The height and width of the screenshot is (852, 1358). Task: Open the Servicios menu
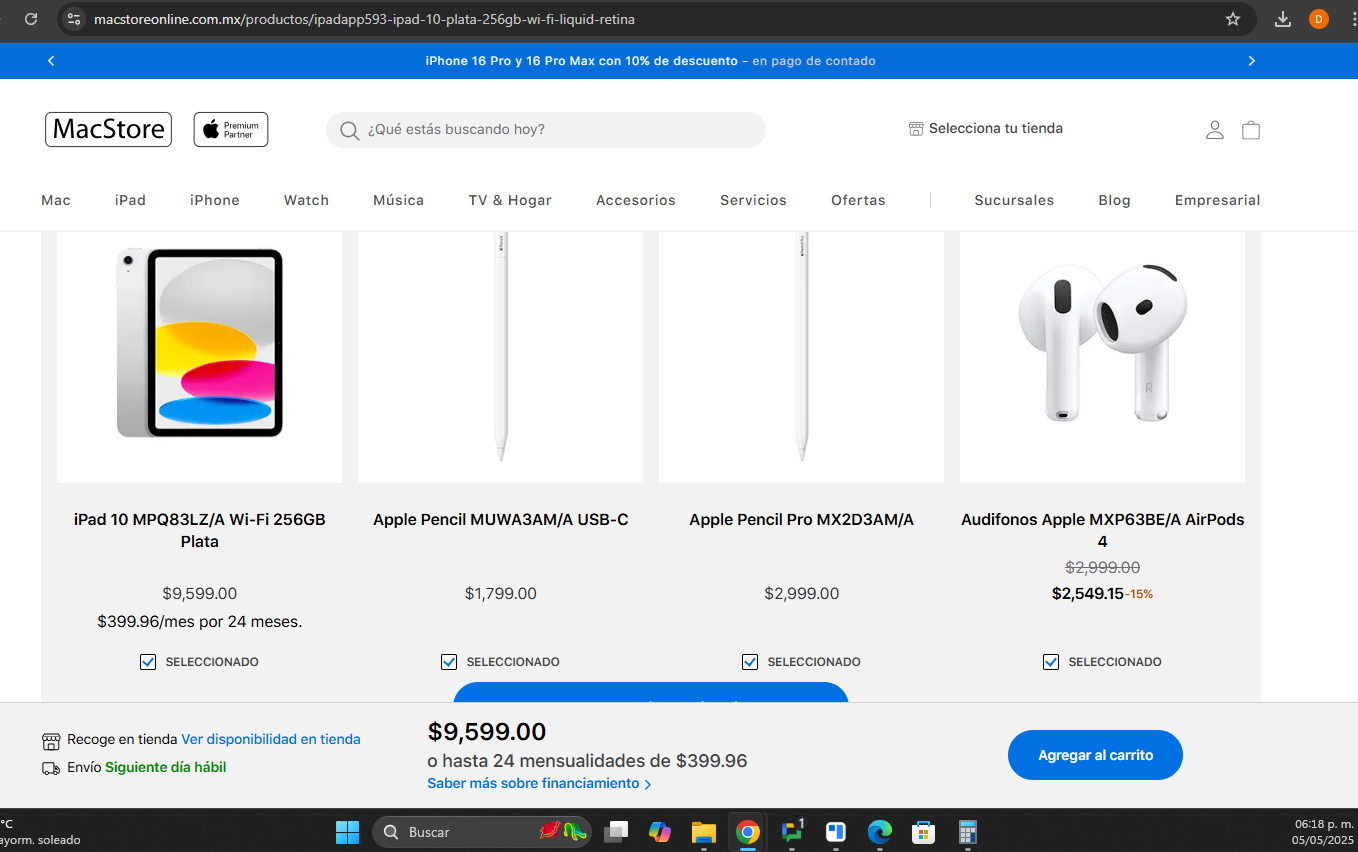click(753, 200)
